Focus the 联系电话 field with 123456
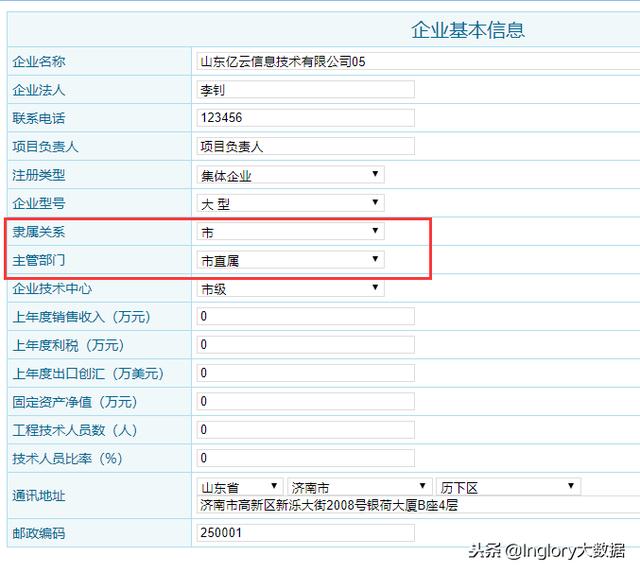The height and width of the screenshot is (573, 640). click(305, 118)
